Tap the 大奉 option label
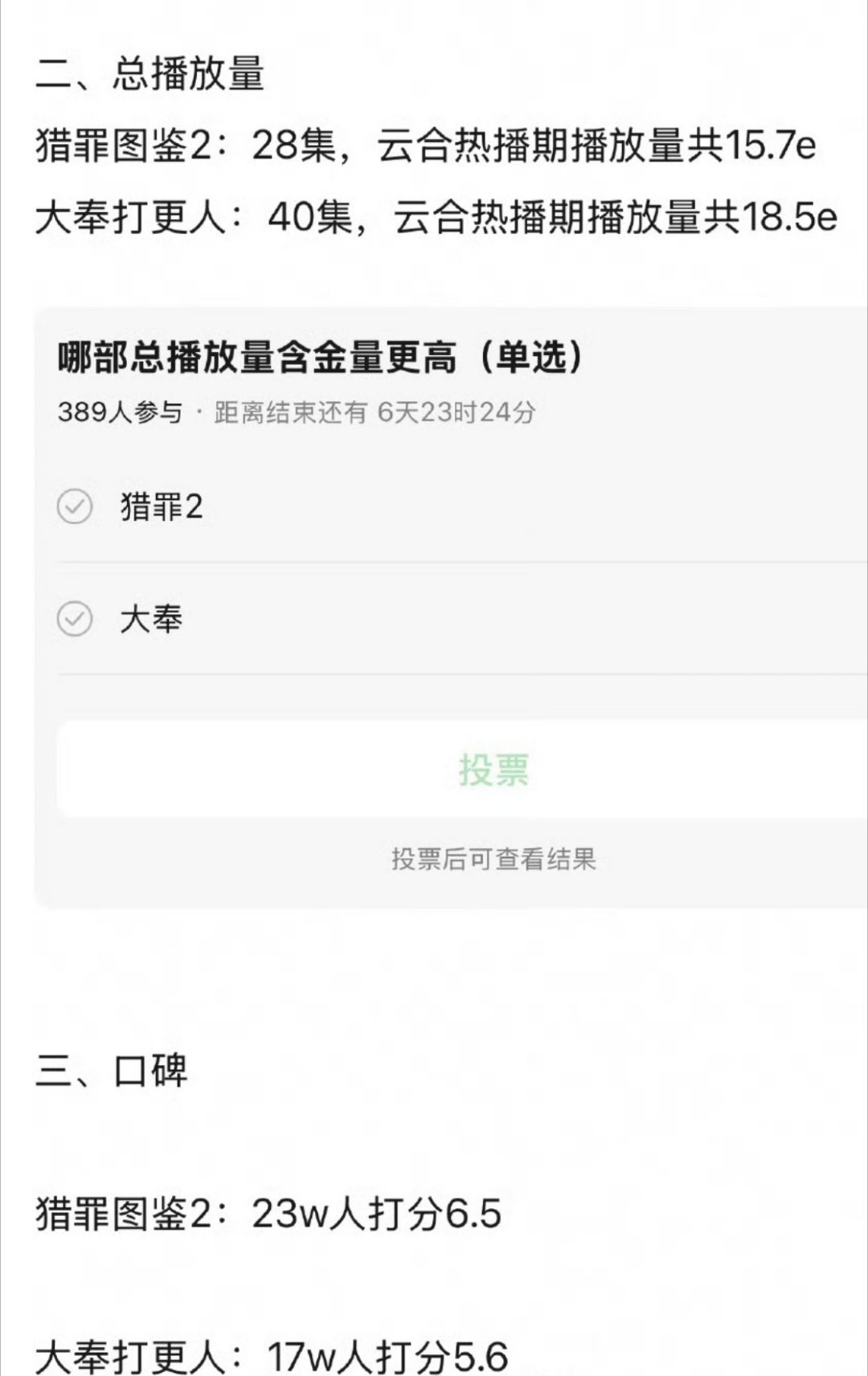The width and height of the screenshot is (868, 1376). point(151,619)
